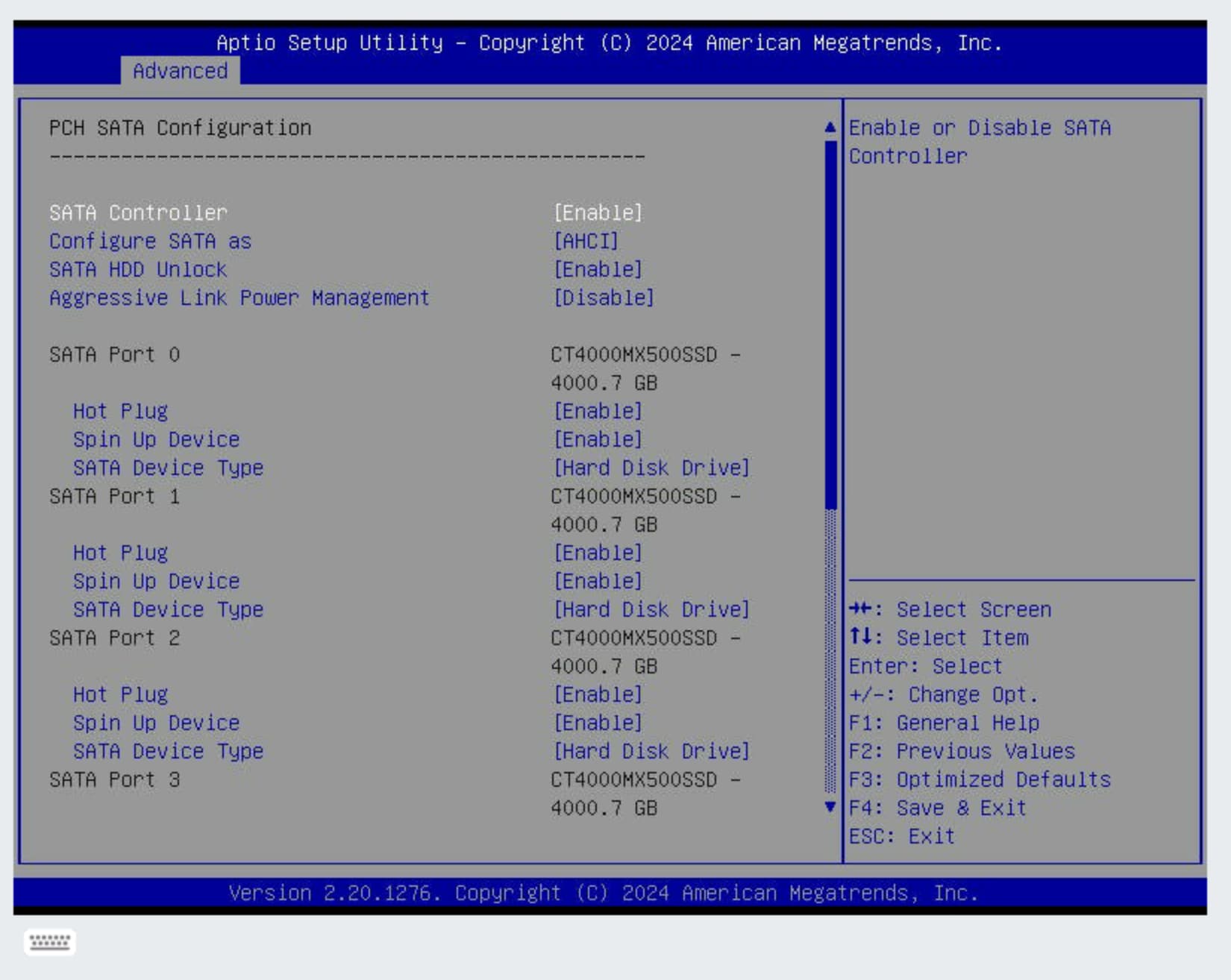Change SATA HDD Unlock Enable value

click(598, 269)
